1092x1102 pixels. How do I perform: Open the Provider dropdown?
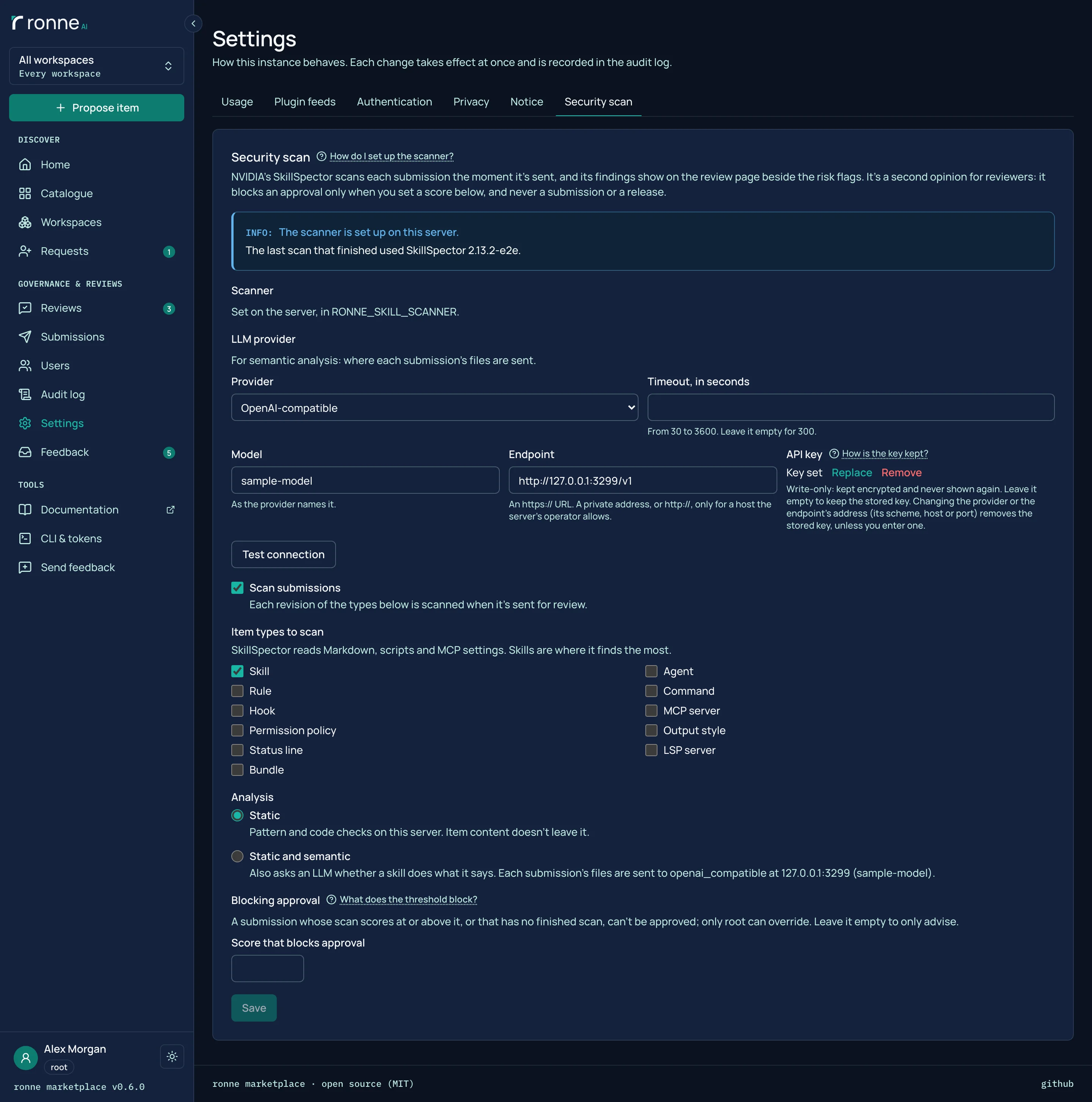tap(435, 408)
